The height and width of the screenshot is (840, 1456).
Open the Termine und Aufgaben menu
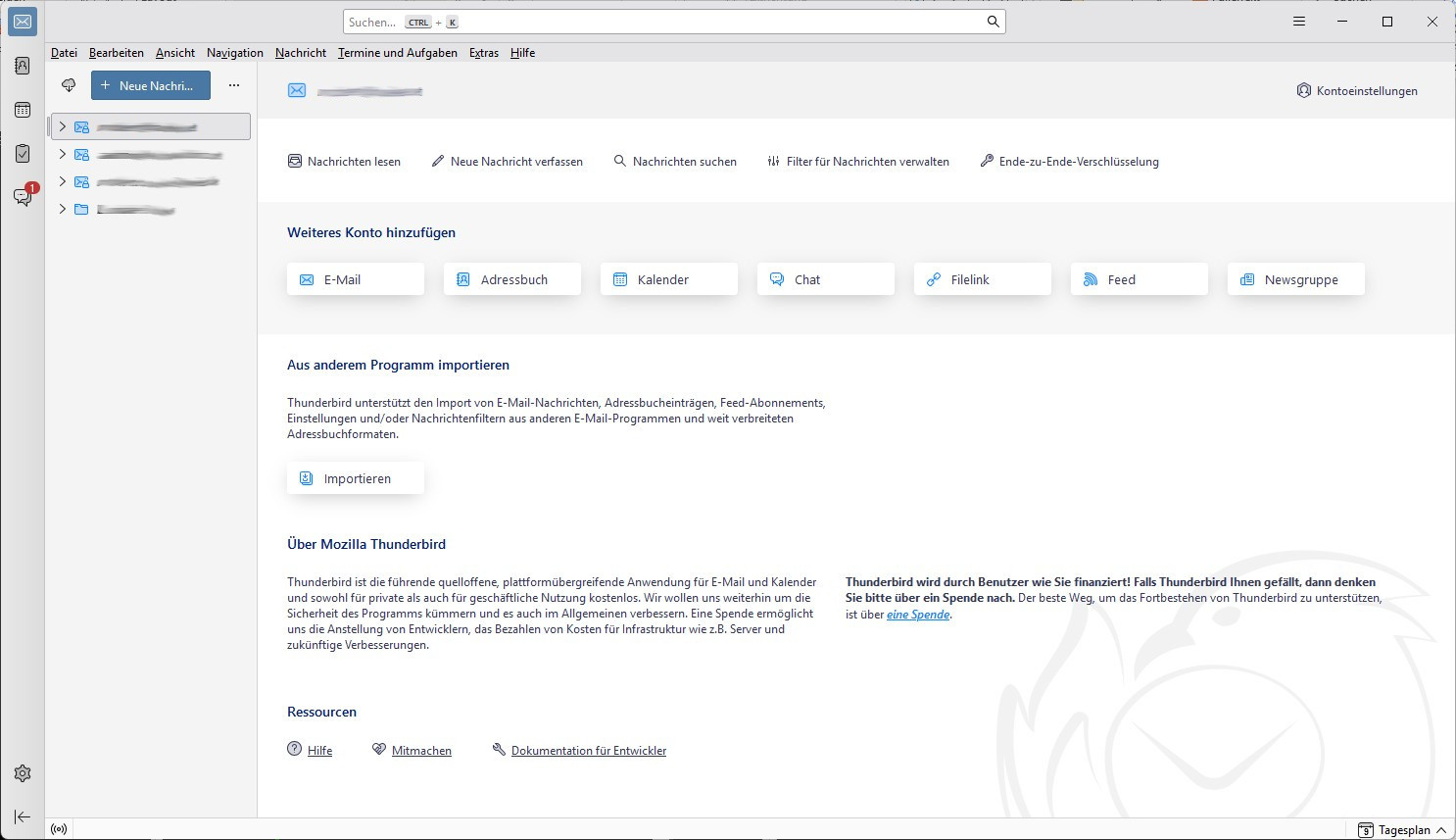click(x=398, y=53)
